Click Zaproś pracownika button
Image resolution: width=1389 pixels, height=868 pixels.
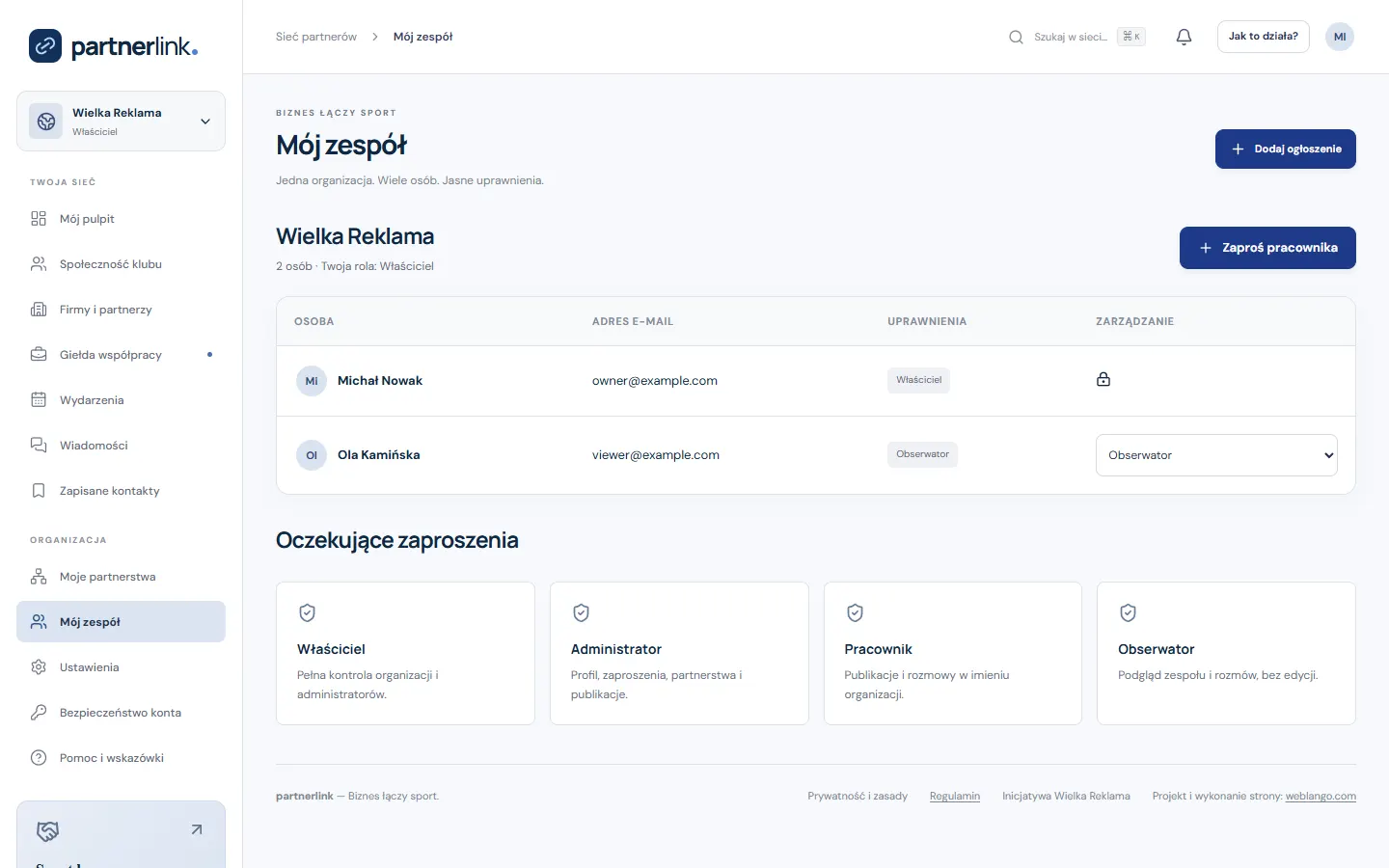[x=1267, y=248]
